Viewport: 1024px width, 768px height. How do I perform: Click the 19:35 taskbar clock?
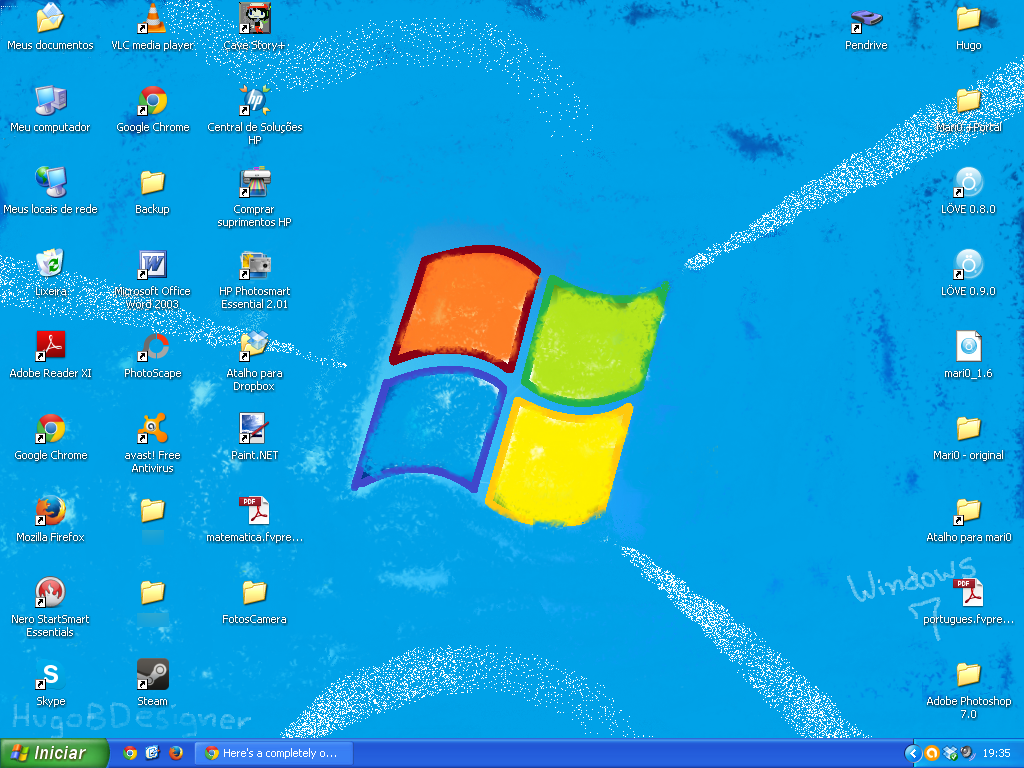tap(997, 753)
